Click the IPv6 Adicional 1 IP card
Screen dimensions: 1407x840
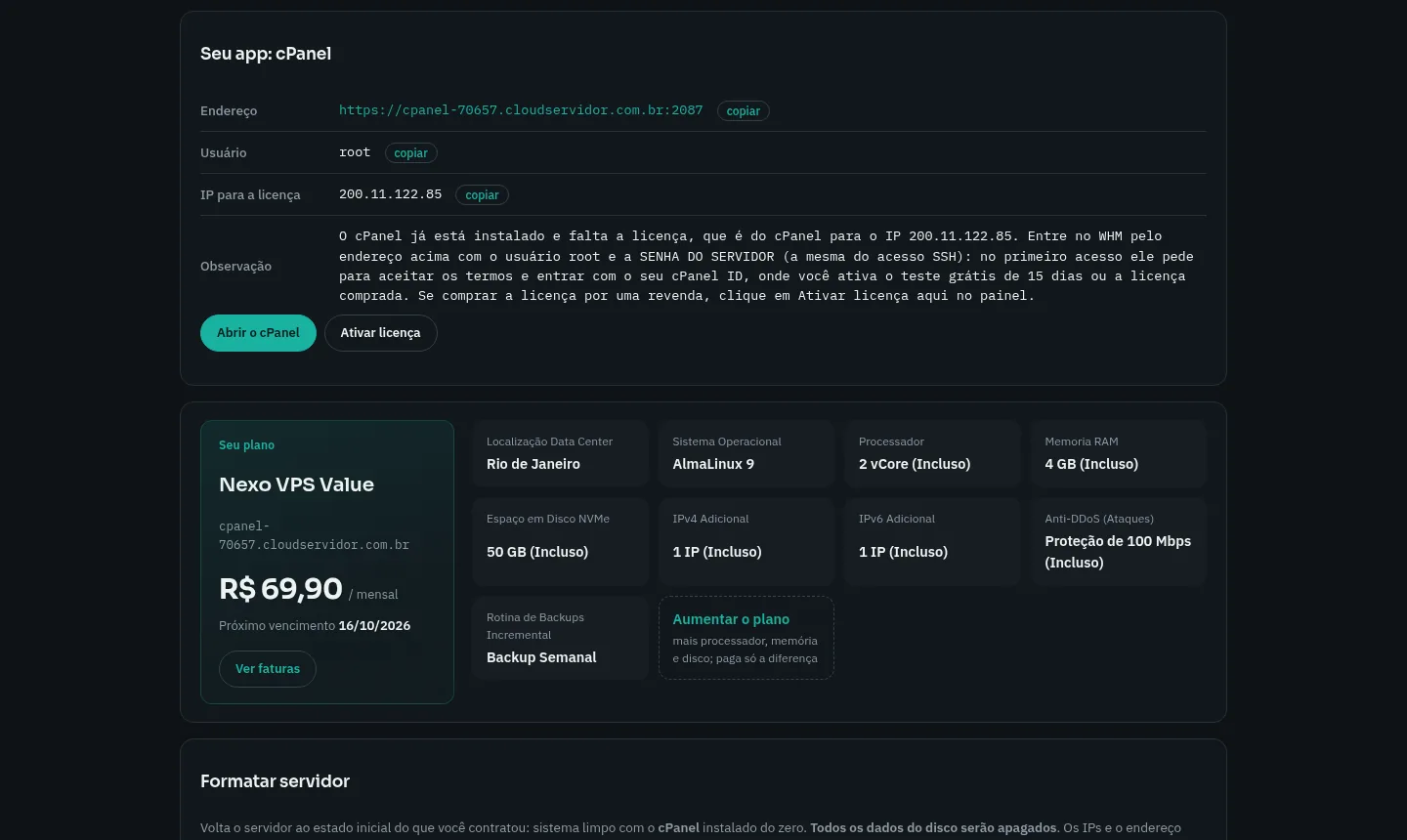click(x=932, y=542)
